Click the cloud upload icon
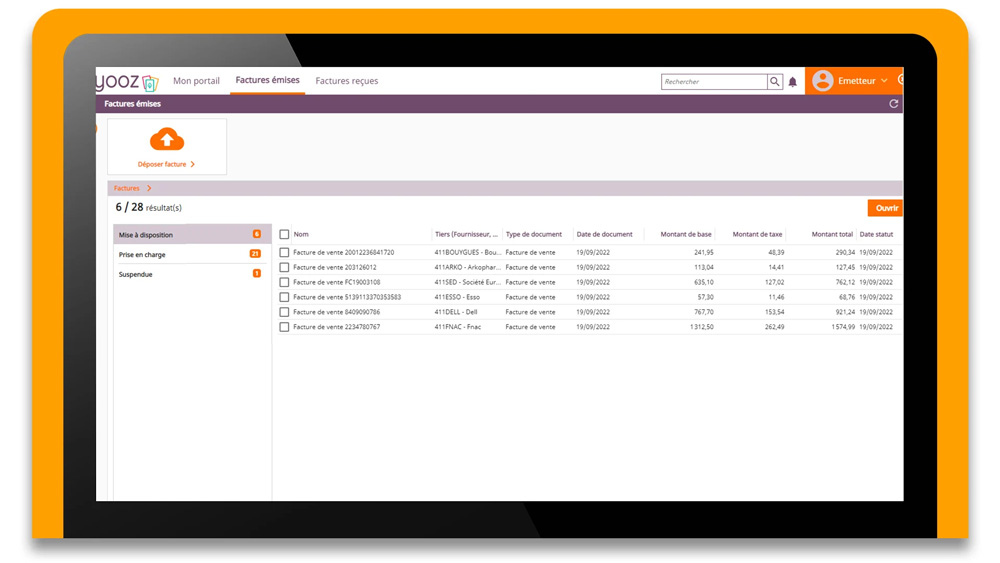Screen dimensions: 1000x563 click(167, 139)
